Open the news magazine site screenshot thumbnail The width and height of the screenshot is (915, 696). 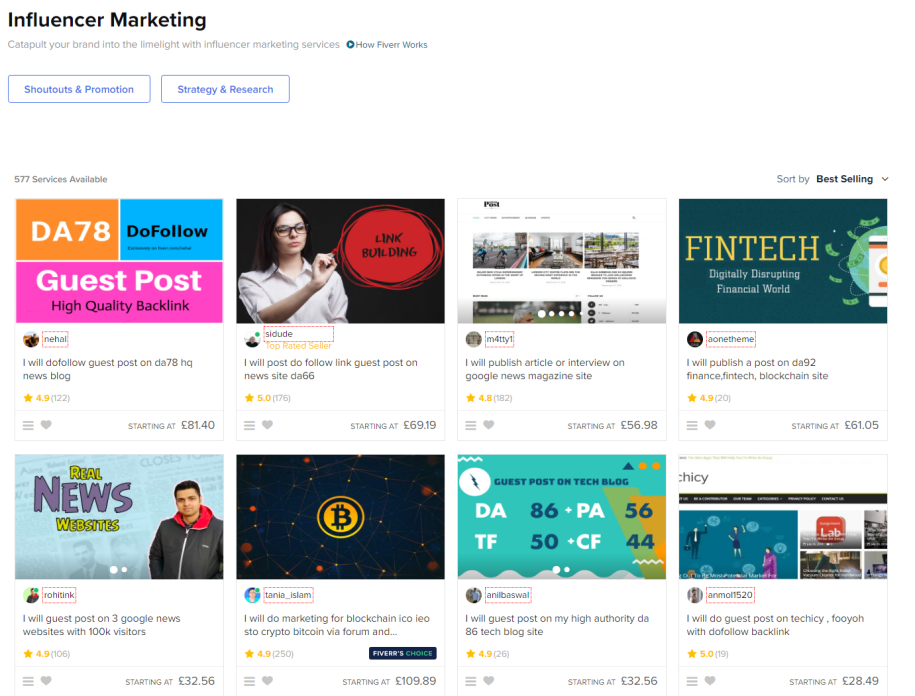tap(561, 261)
